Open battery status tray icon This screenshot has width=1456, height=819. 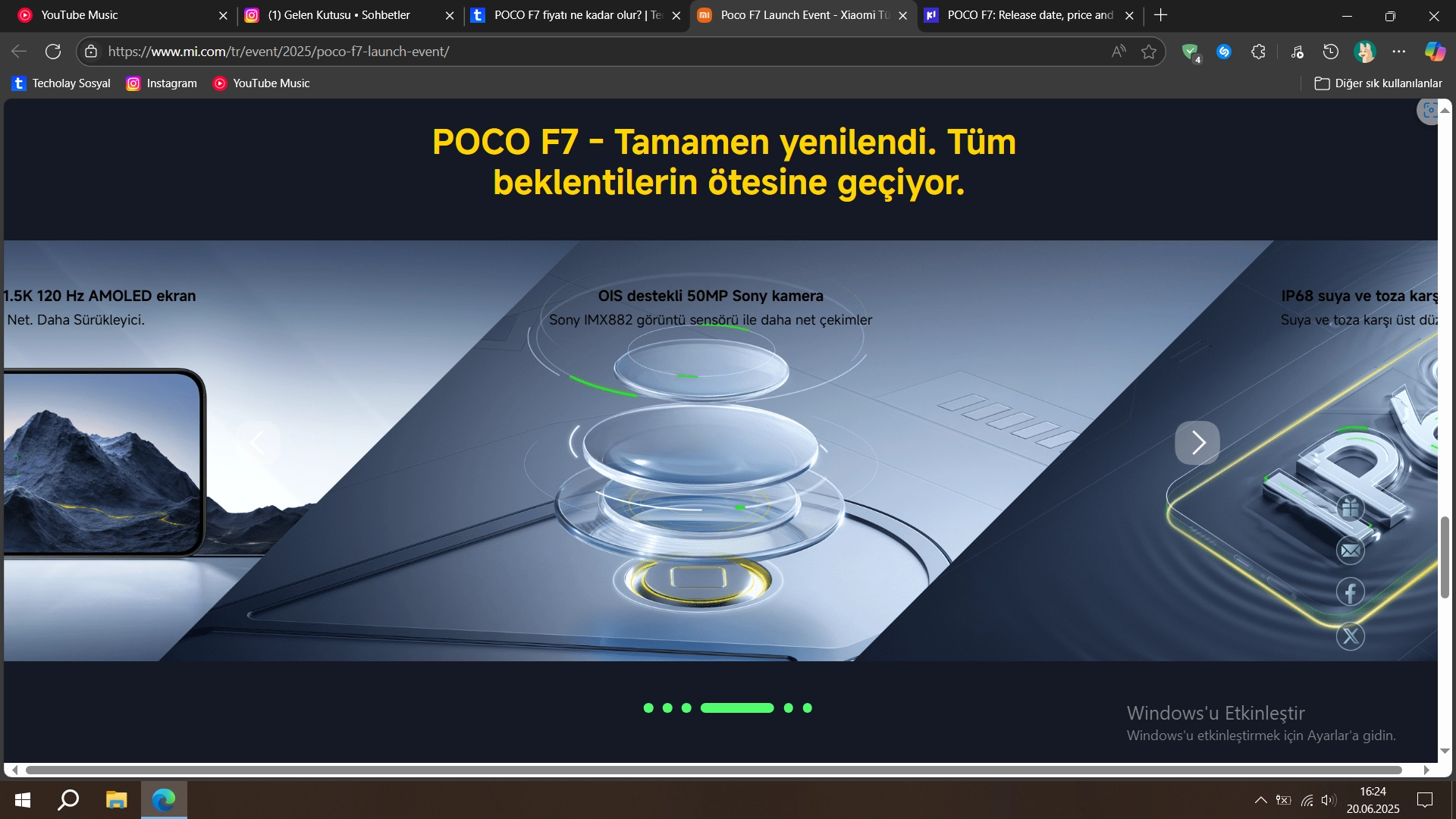pos(1283,800)
